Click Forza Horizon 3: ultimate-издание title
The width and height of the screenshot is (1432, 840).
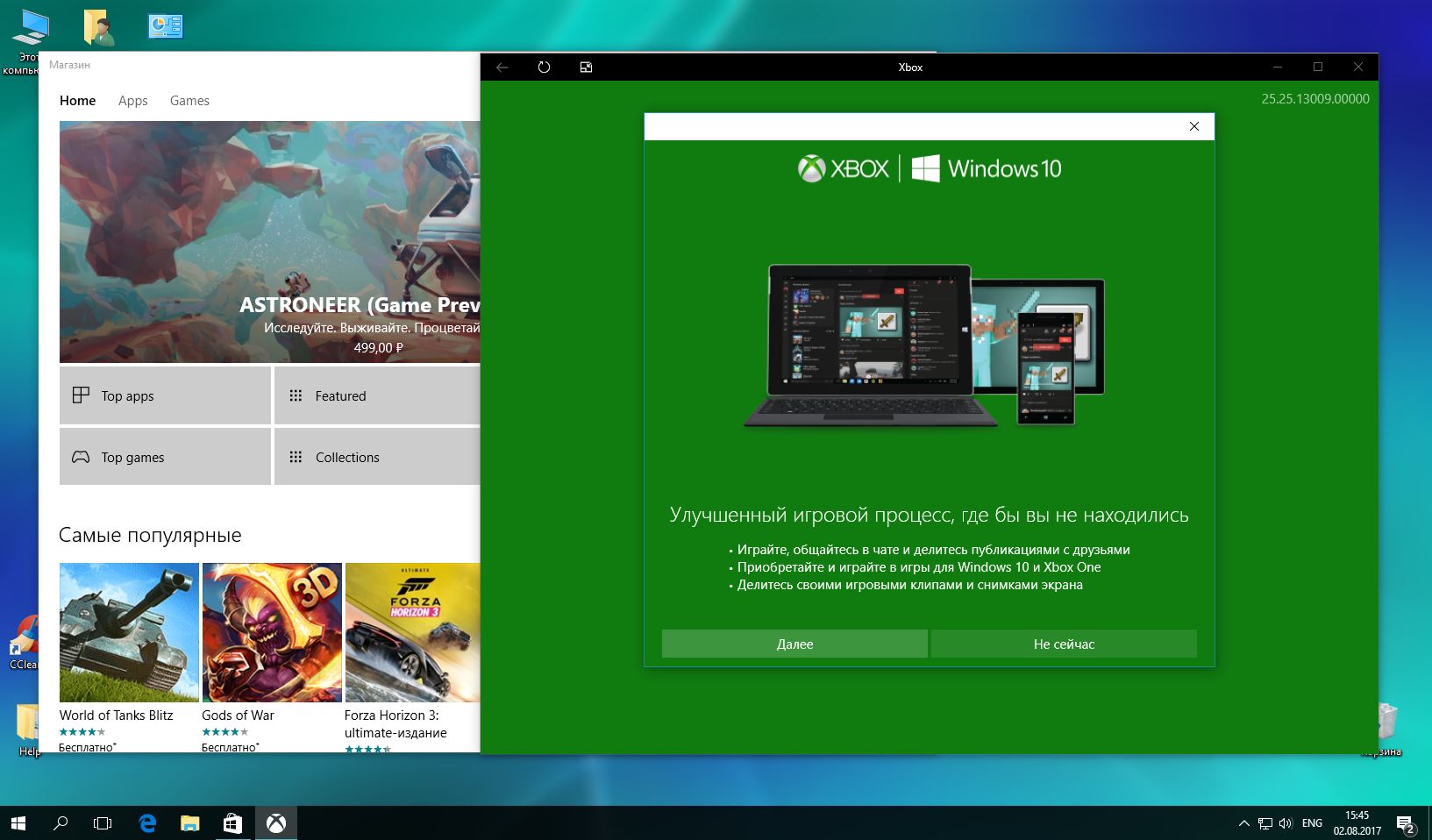tap(395, 723)
